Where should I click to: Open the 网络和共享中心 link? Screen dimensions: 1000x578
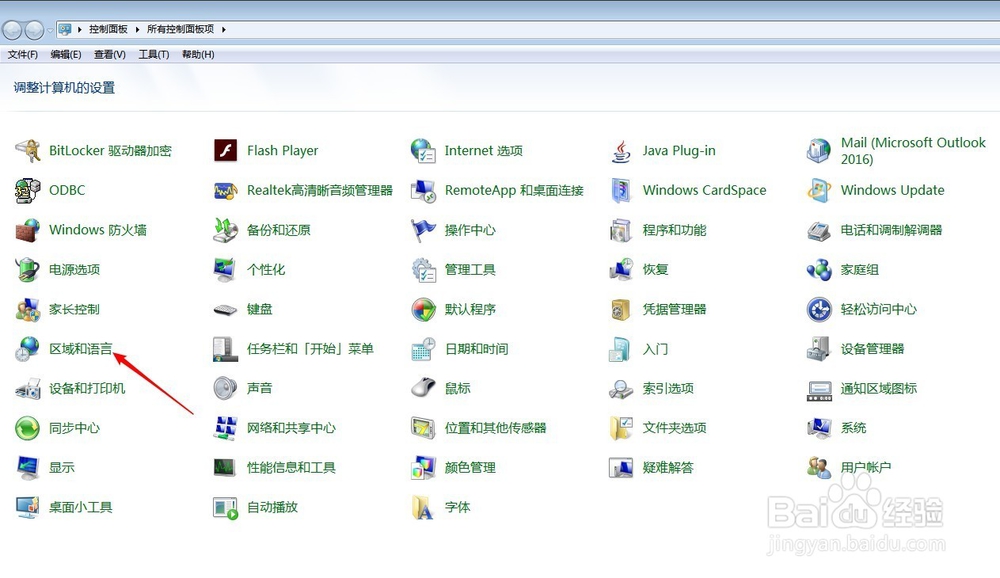coord(291,427)
